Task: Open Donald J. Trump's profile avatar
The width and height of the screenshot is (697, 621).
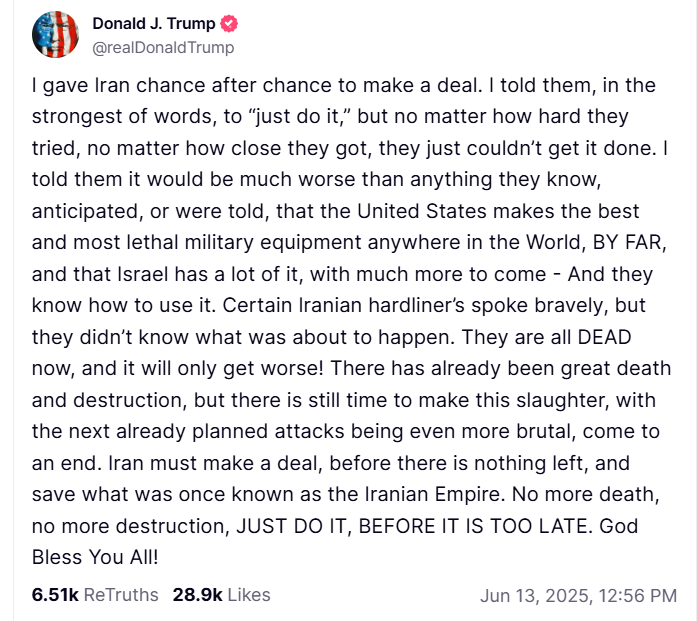Action: [55, 35]
